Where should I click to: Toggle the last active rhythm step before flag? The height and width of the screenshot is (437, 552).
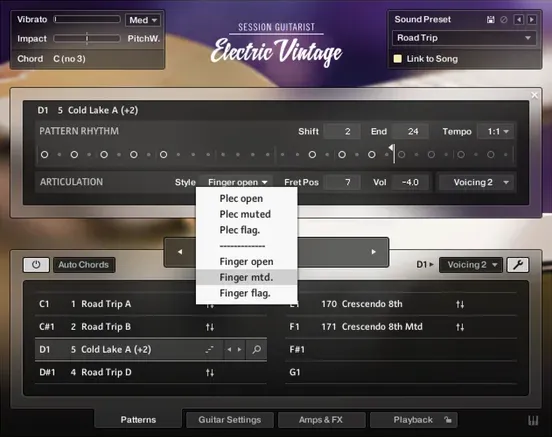371,155
